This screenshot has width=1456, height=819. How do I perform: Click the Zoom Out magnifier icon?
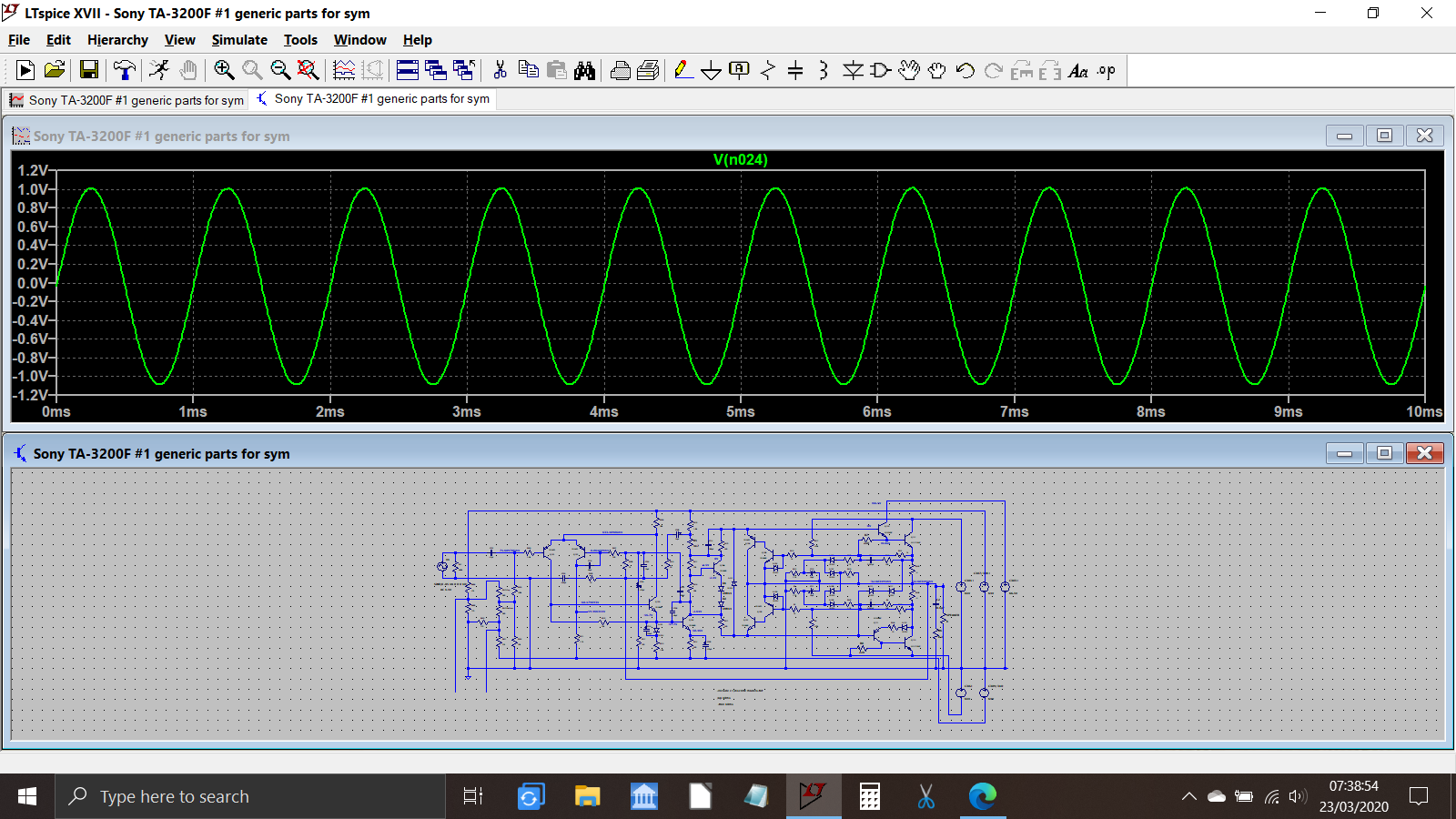point(280,70)
